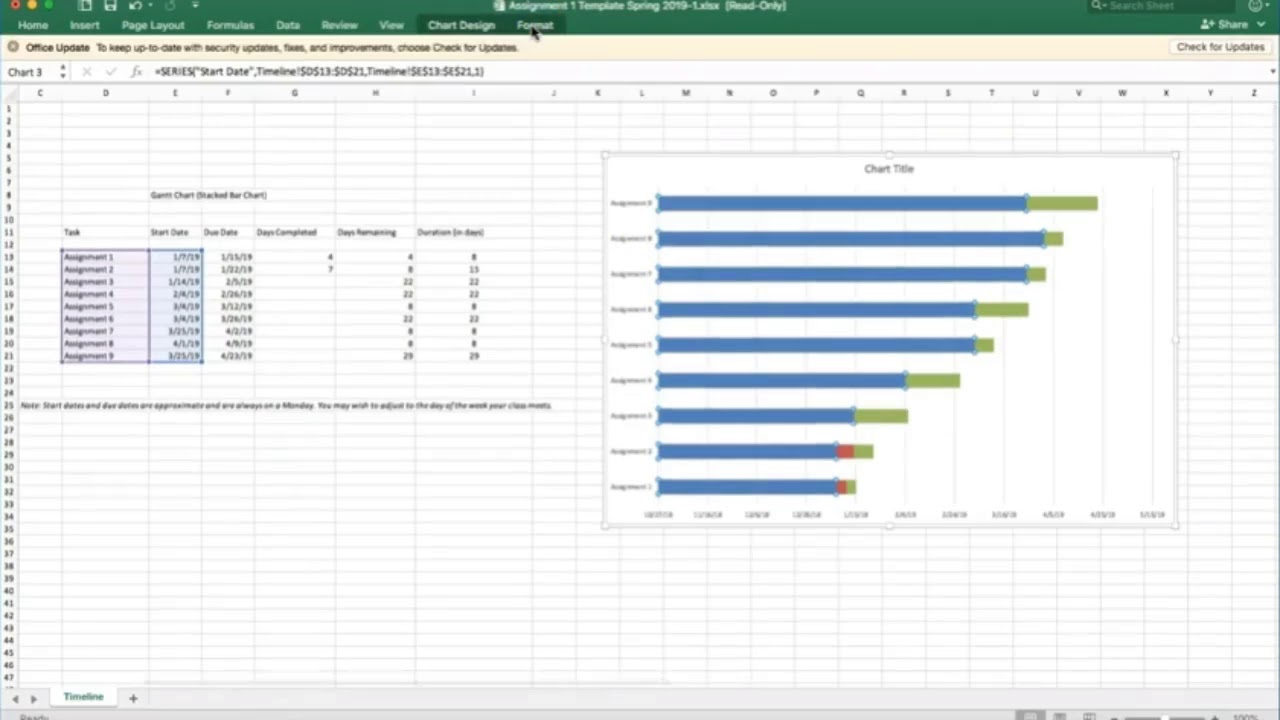1280x720 pixels.
Task: Open the View ribbon tab
Action: pyautogui.click(x=391, y=25)
